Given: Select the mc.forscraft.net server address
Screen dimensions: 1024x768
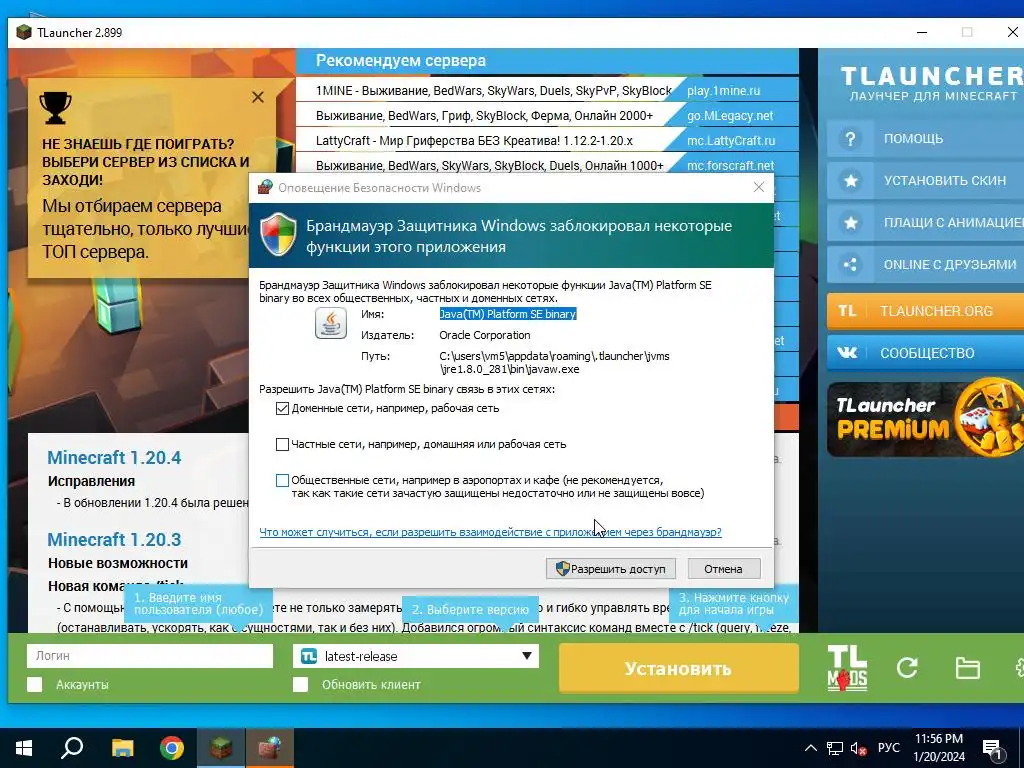Looking at the screenshot, I should [730, 165].
